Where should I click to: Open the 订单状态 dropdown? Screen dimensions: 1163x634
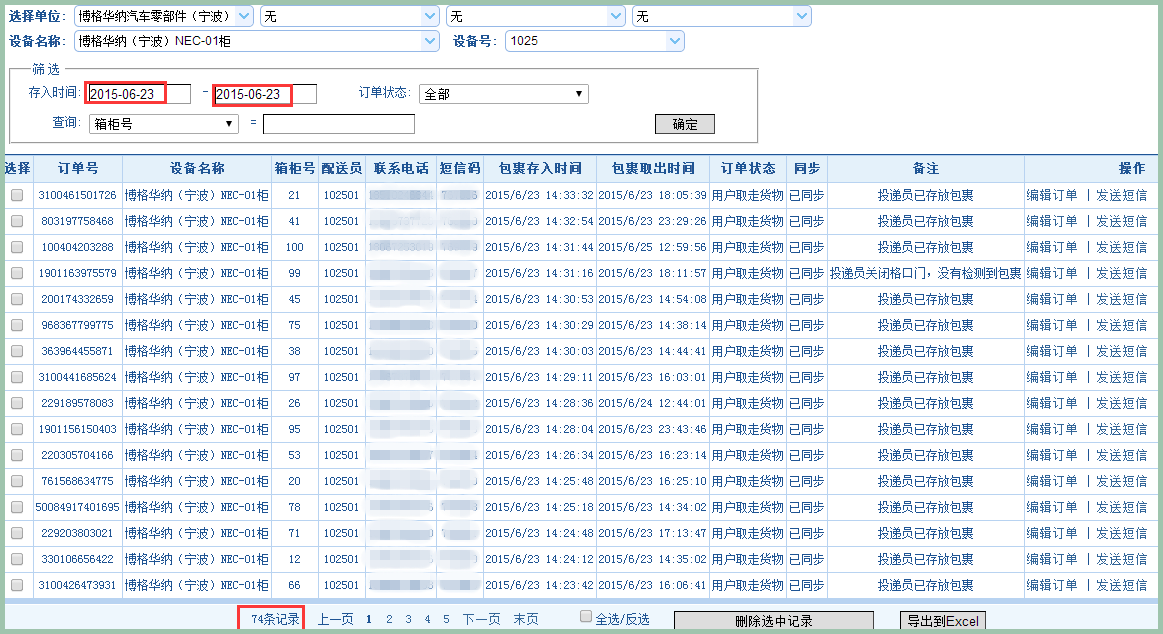(x=503, y=94)
